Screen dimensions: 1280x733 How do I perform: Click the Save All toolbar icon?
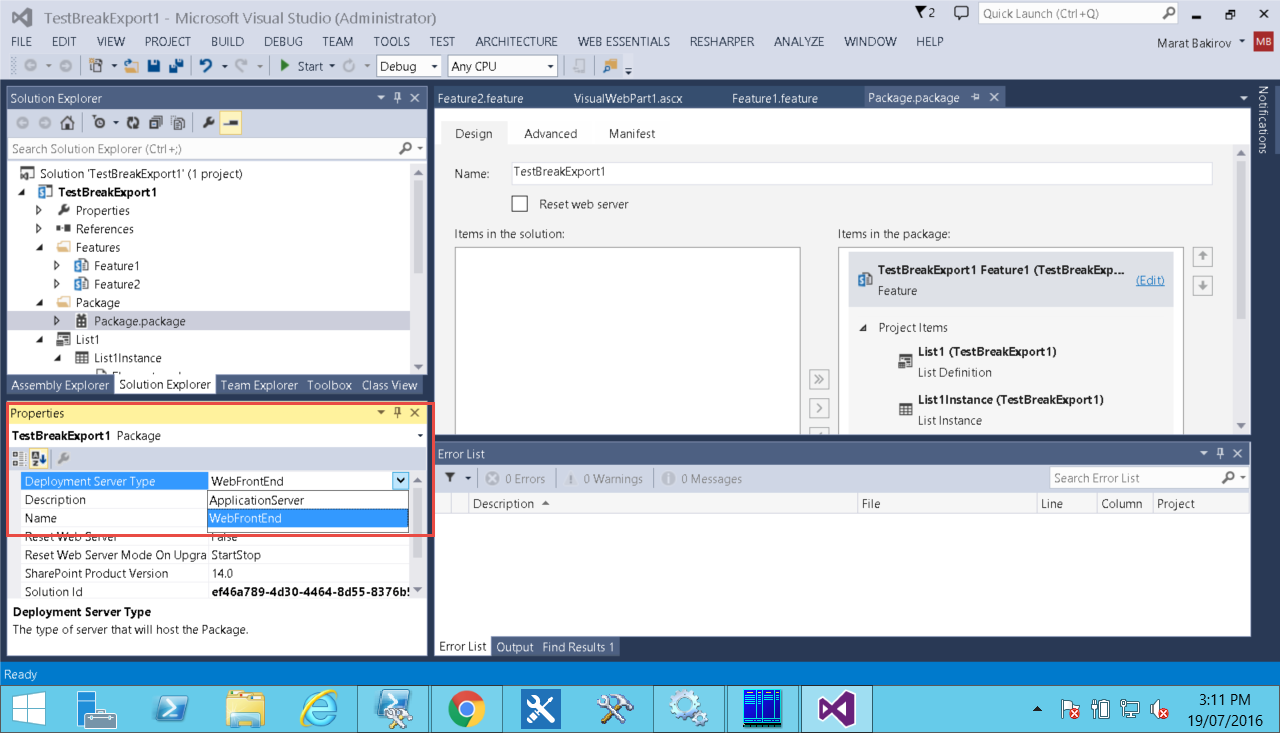176,66
